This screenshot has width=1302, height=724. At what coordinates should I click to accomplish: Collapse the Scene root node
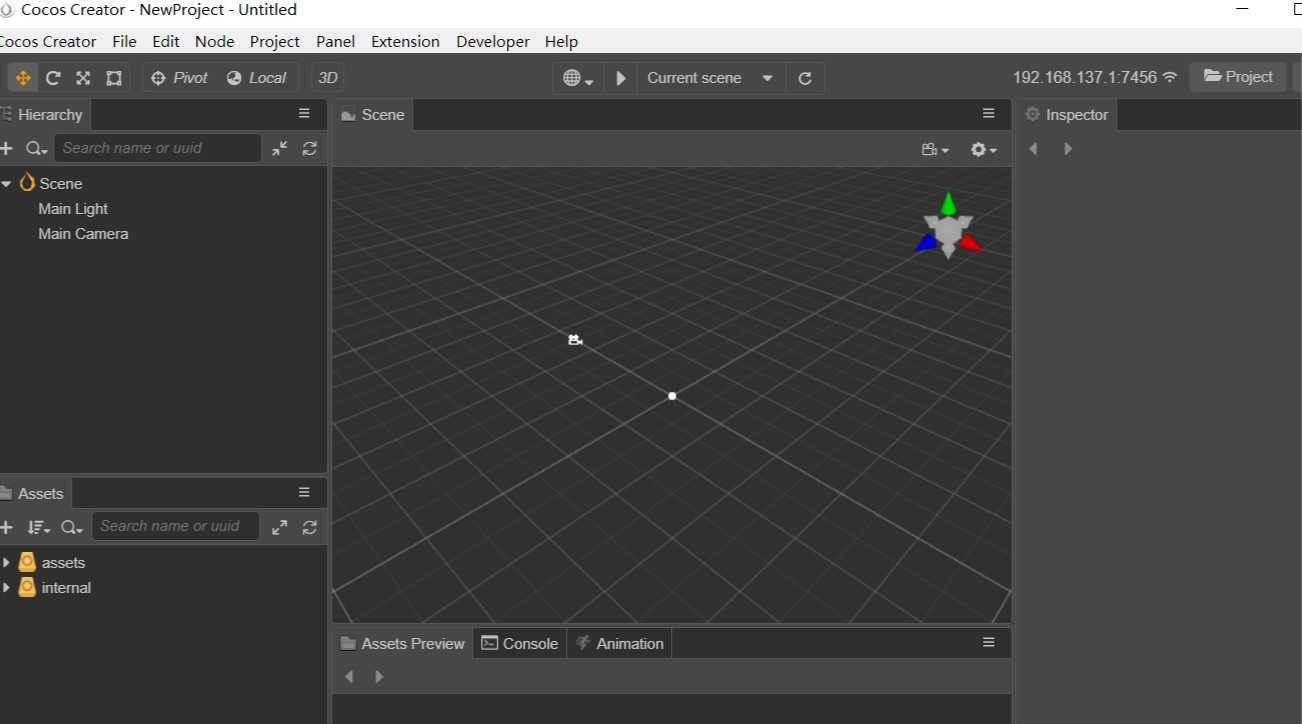[x=7, y=184]
